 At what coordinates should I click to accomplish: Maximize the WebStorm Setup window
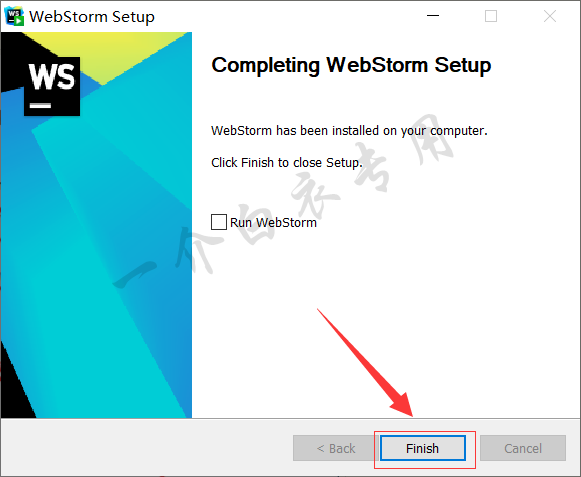point(491,16)
